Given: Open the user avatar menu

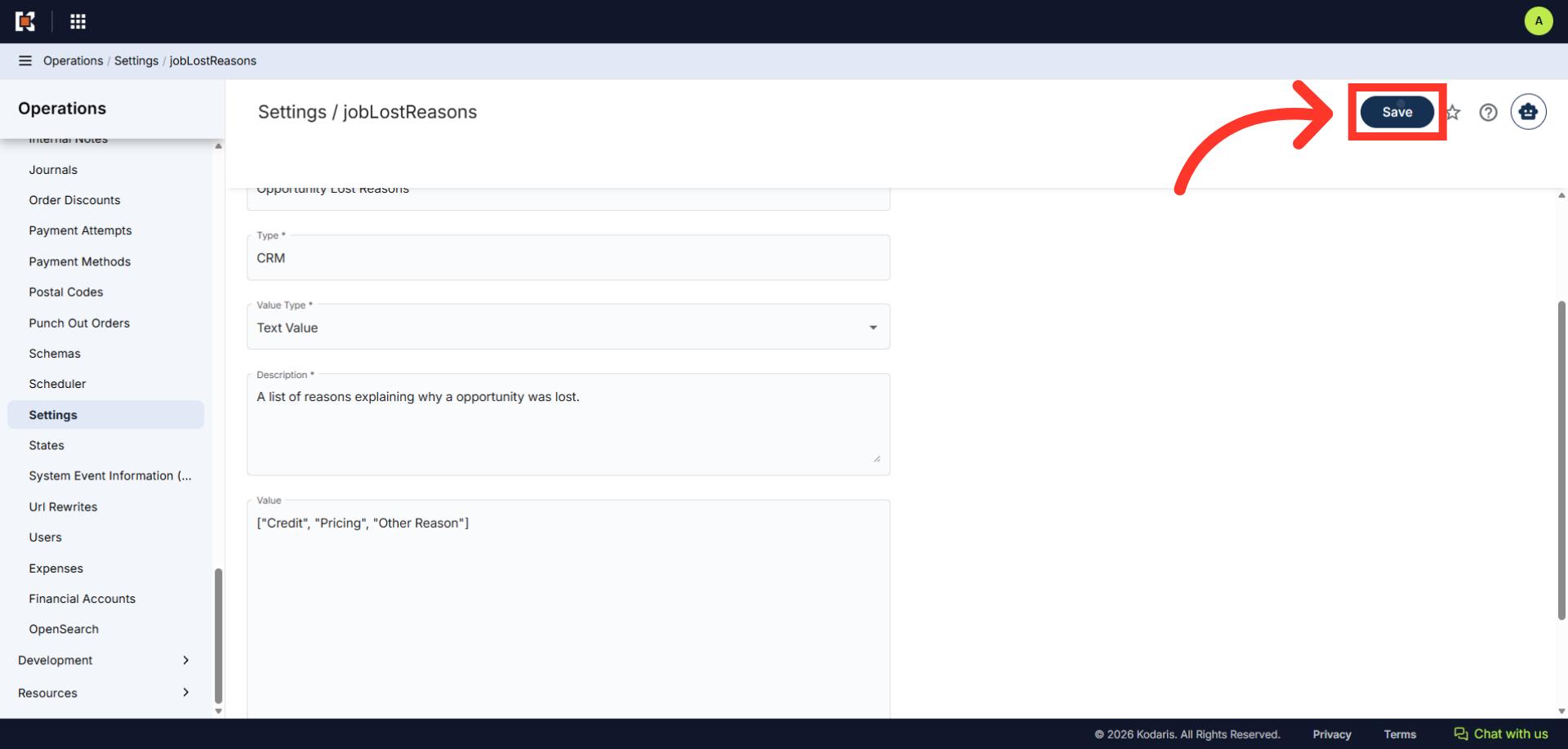Looking at the screenshot, I should (1538, 21).
